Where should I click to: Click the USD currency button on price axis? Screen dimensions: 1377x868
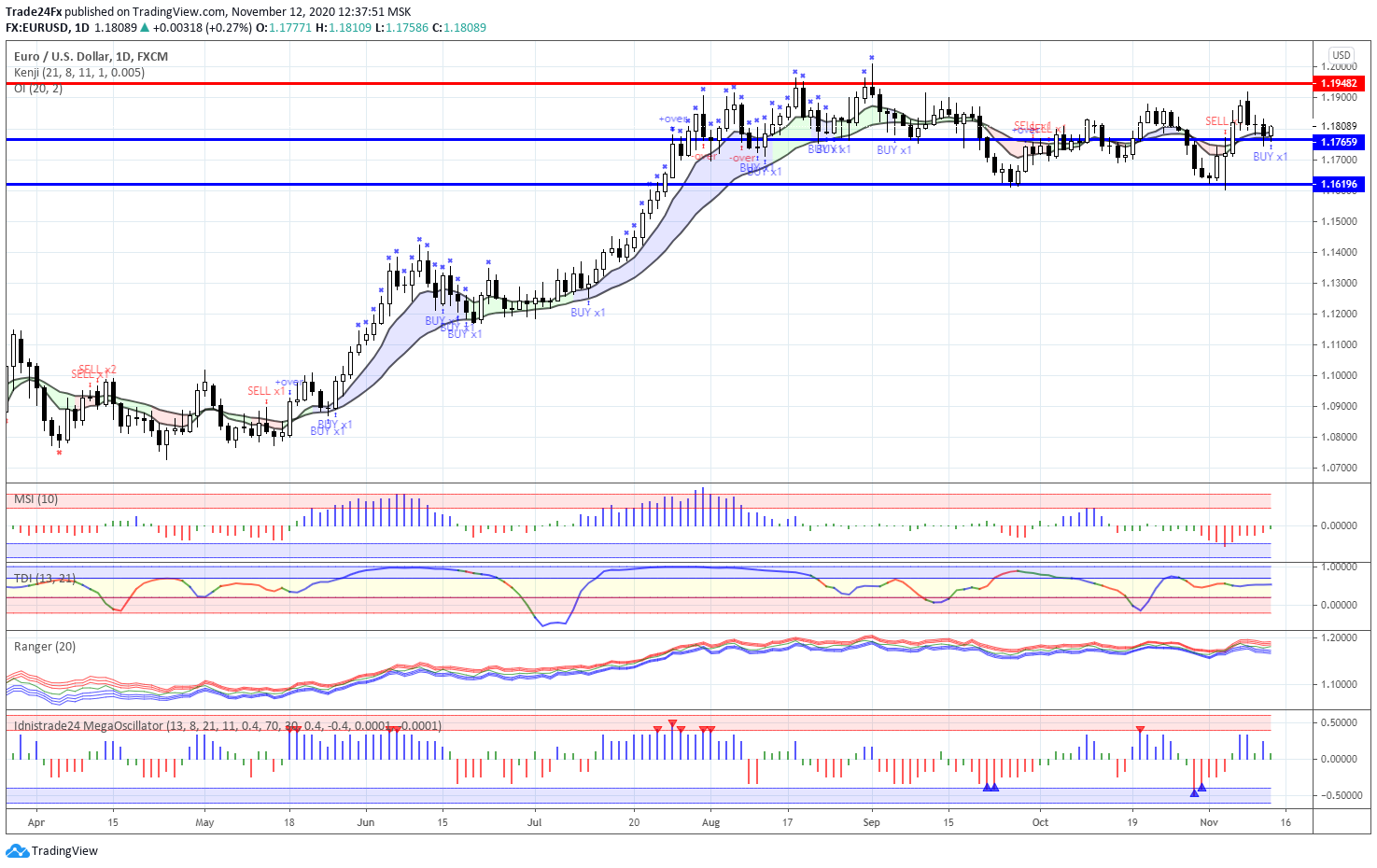click(x=1342, y=55)
